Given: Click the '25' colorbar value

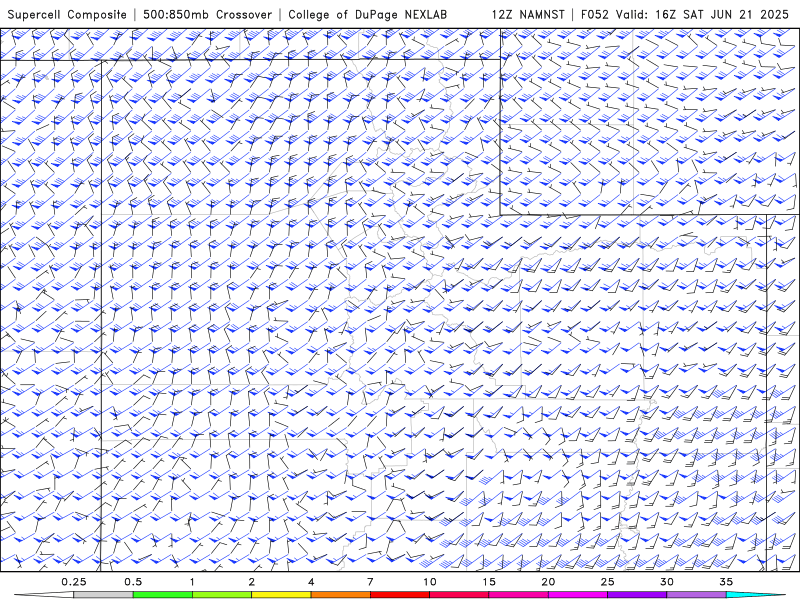Looking at the screenshot, I should (x=607, y=582).
